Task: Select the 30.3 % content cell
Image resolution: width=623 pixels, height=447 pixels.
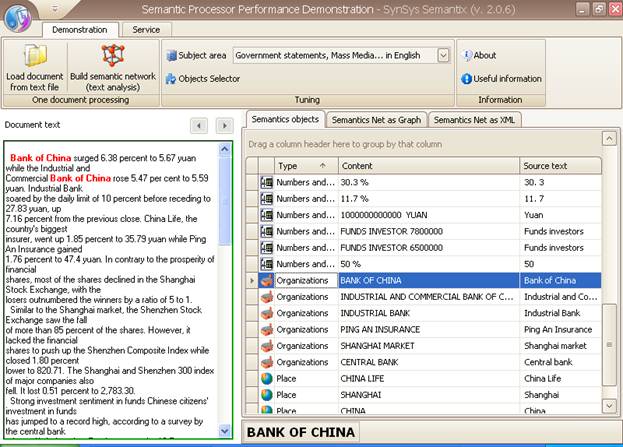Action: (x=429, y=182)
